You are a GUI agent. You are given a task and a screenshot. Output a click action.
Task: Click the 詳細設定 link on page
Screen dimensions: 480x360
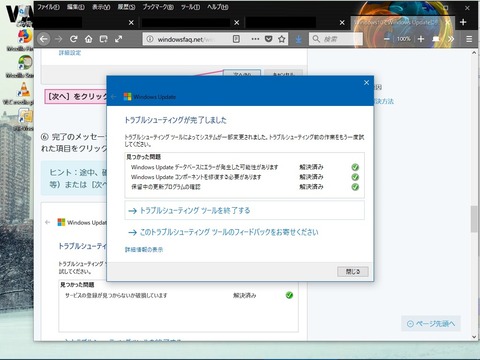click(x=70, y=53)
